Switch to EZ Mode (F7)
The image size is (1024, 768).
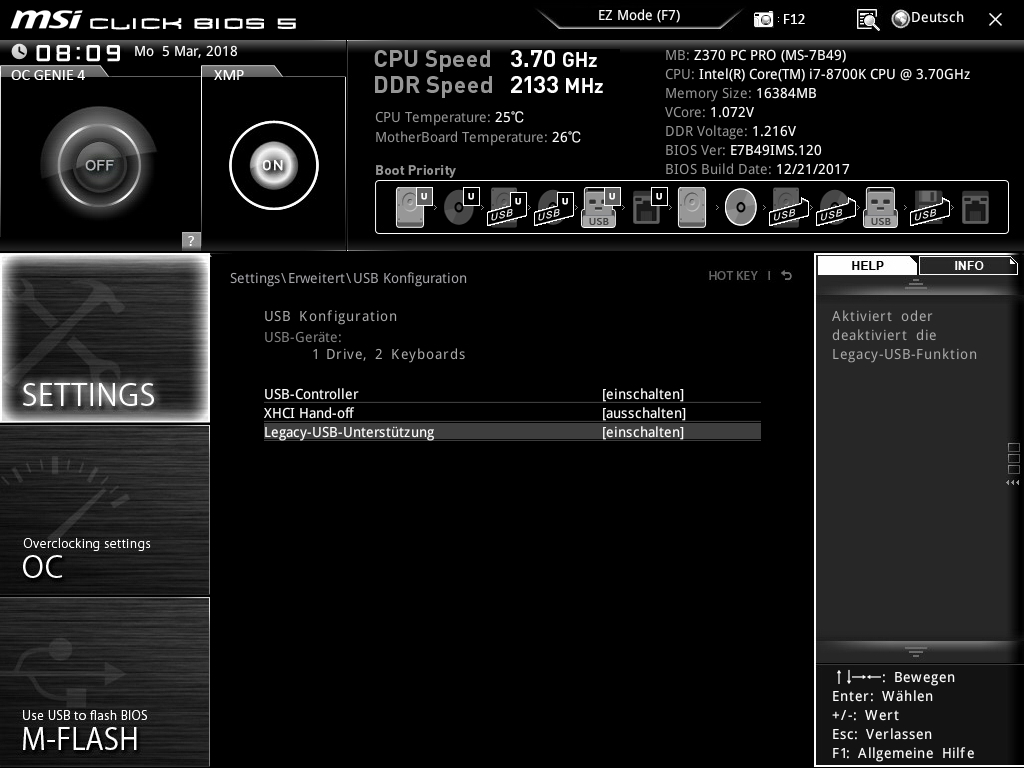[x=639, y=16]
